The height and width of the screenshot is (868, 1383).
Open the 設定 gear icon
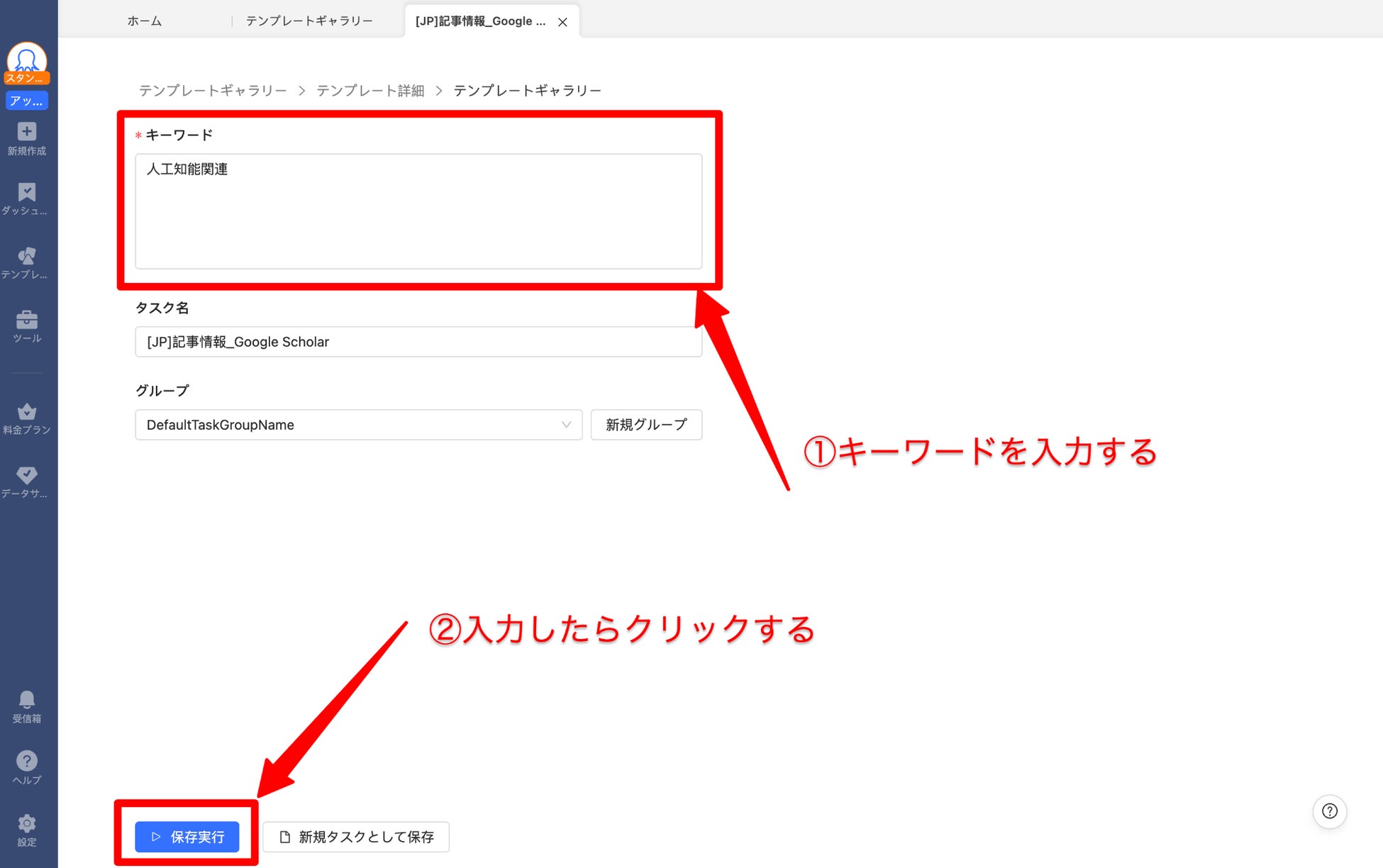pos(27,824)
